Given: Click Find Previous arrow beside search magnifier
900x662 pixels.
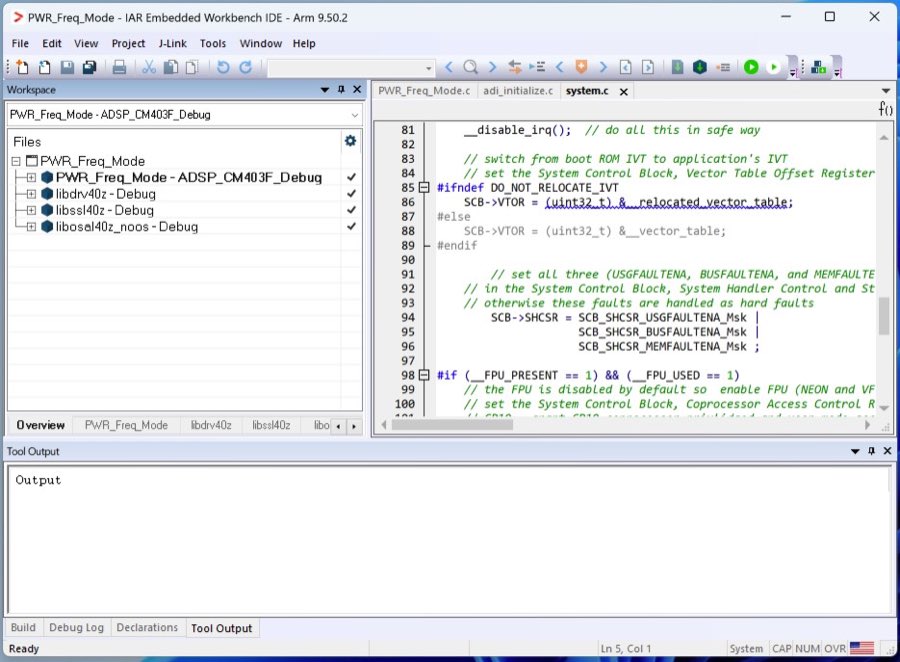Looking at the screenshot, I should [449, 67].
